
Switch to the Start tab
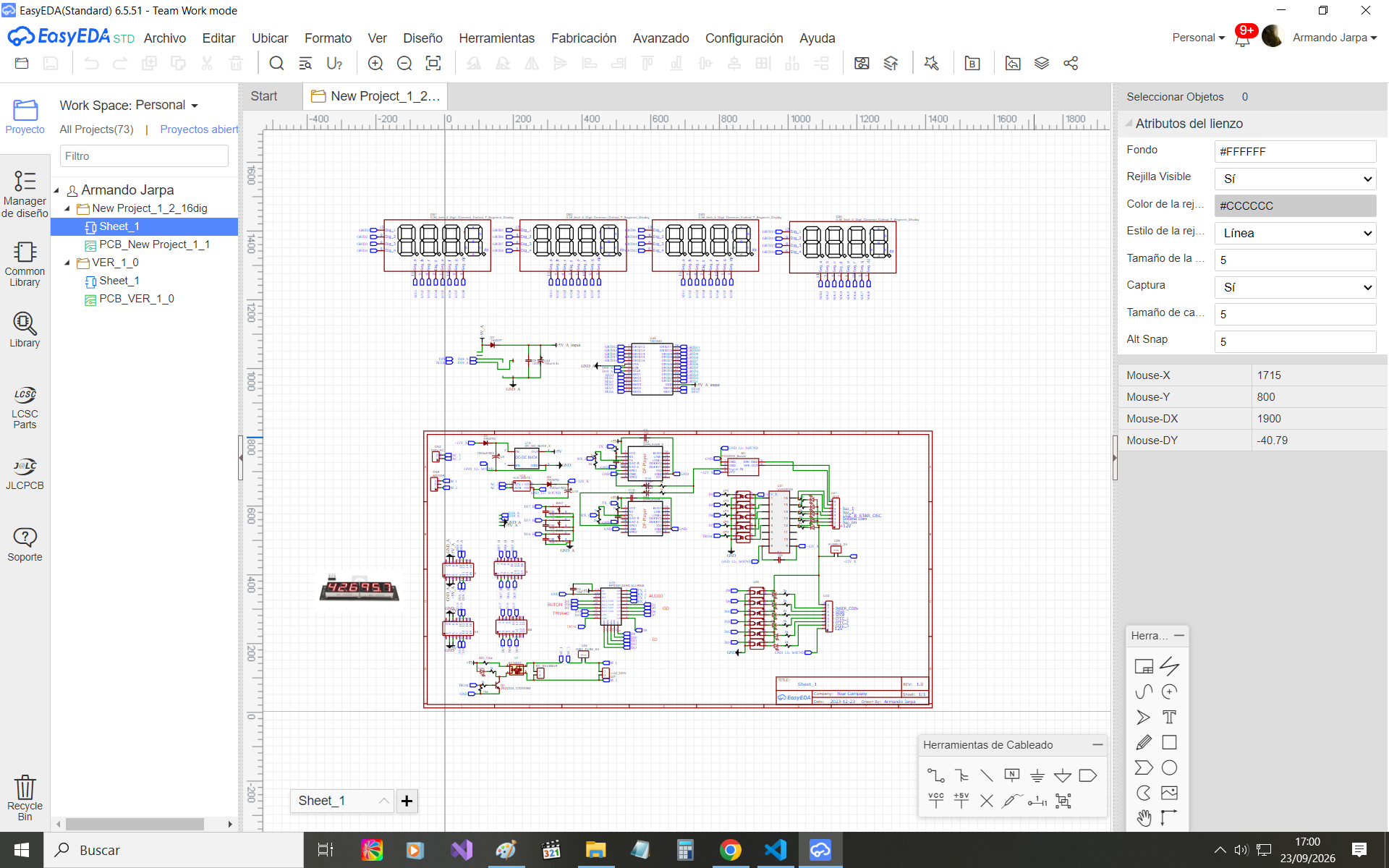pos(264,96)
